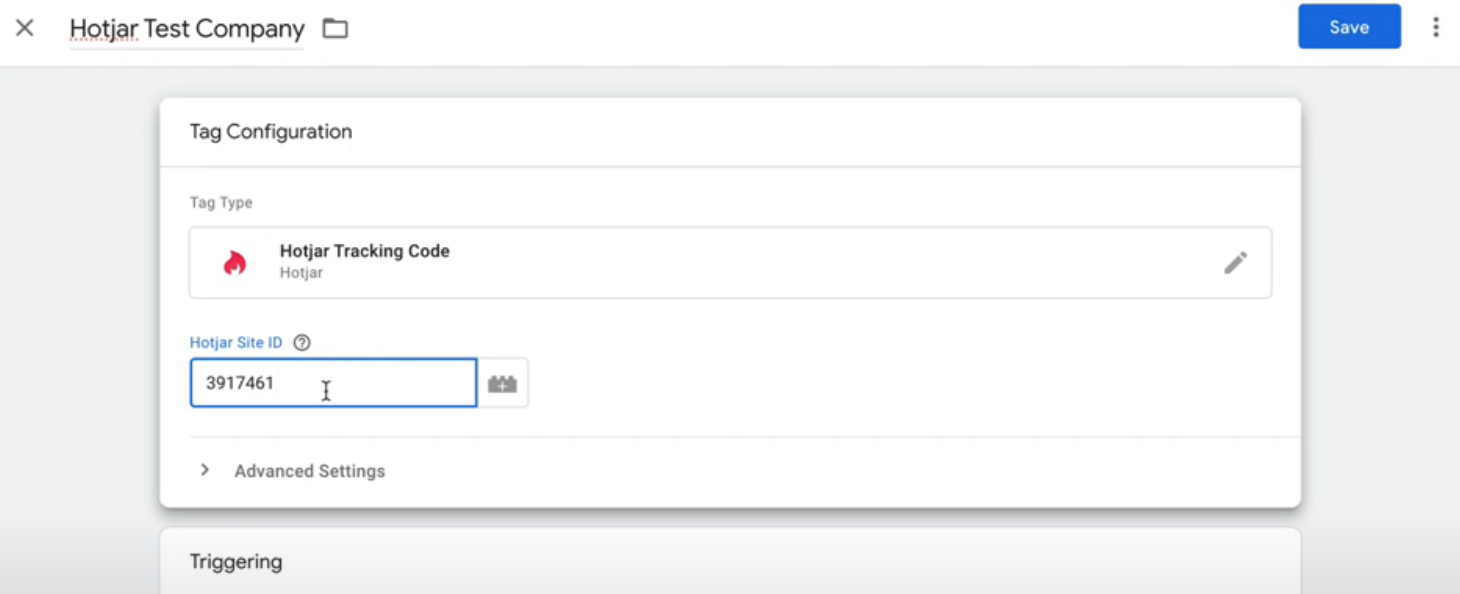Click the Advanced Settings label

tap(310, 471)
